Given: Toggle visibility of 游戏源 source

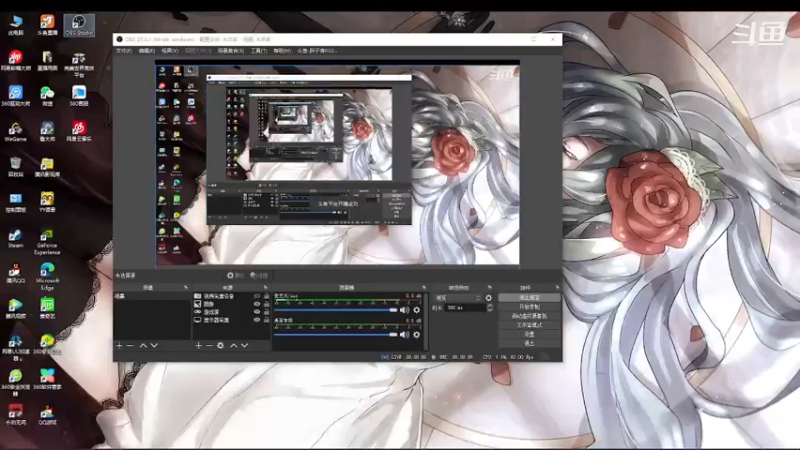Looking at the screenshot, I should tap(257, 312).
